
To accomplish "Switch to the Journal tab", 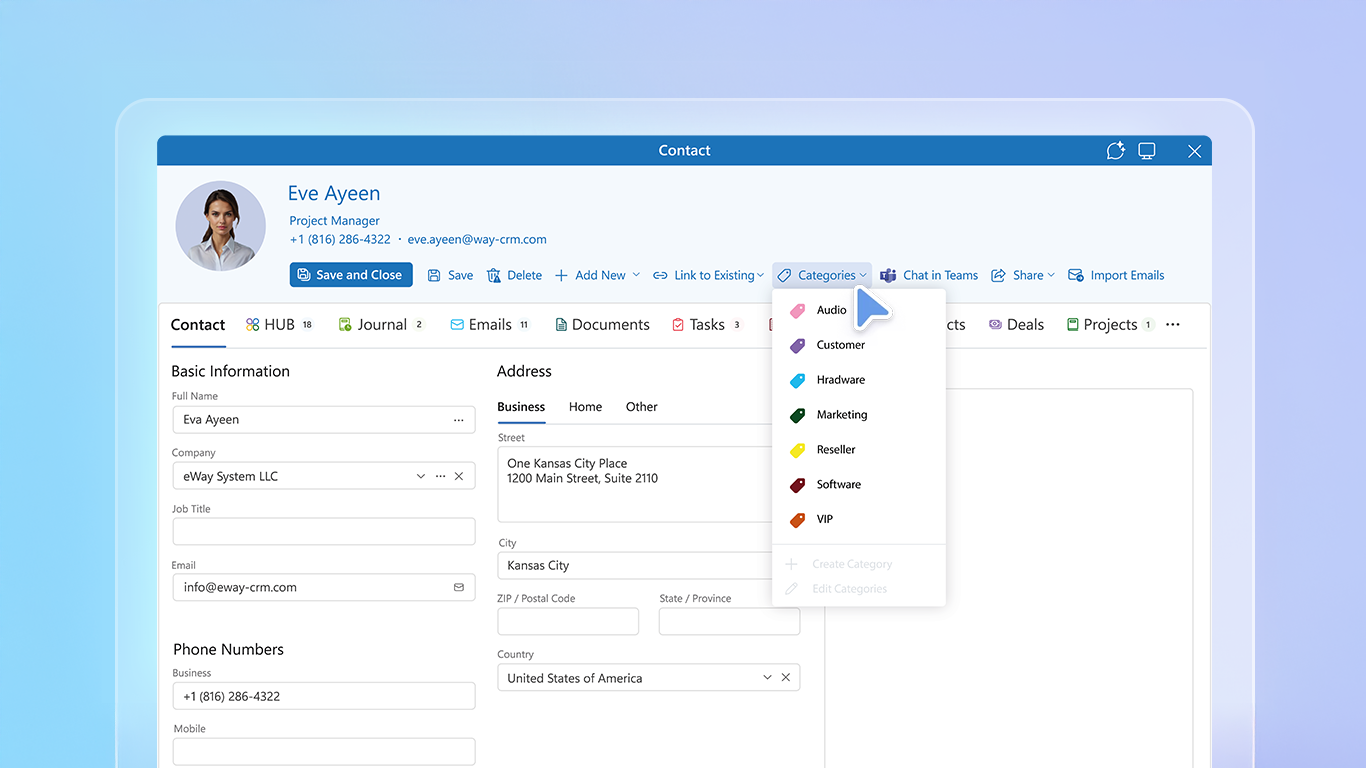I will point(381,325).
